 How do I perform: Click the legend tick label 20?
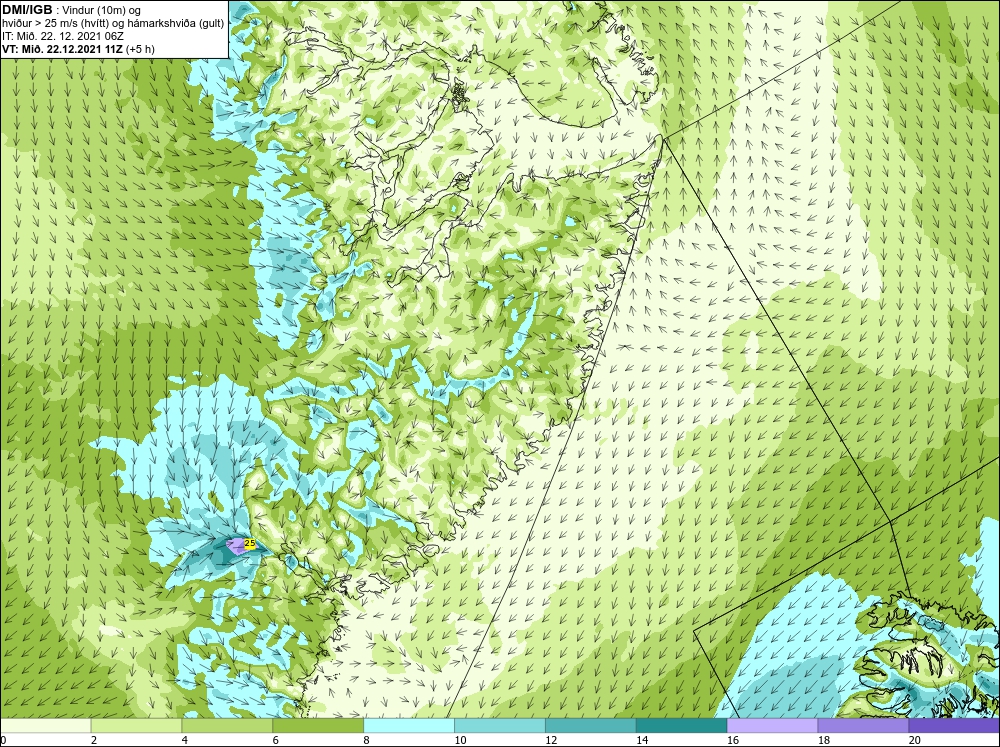(915, 740)
